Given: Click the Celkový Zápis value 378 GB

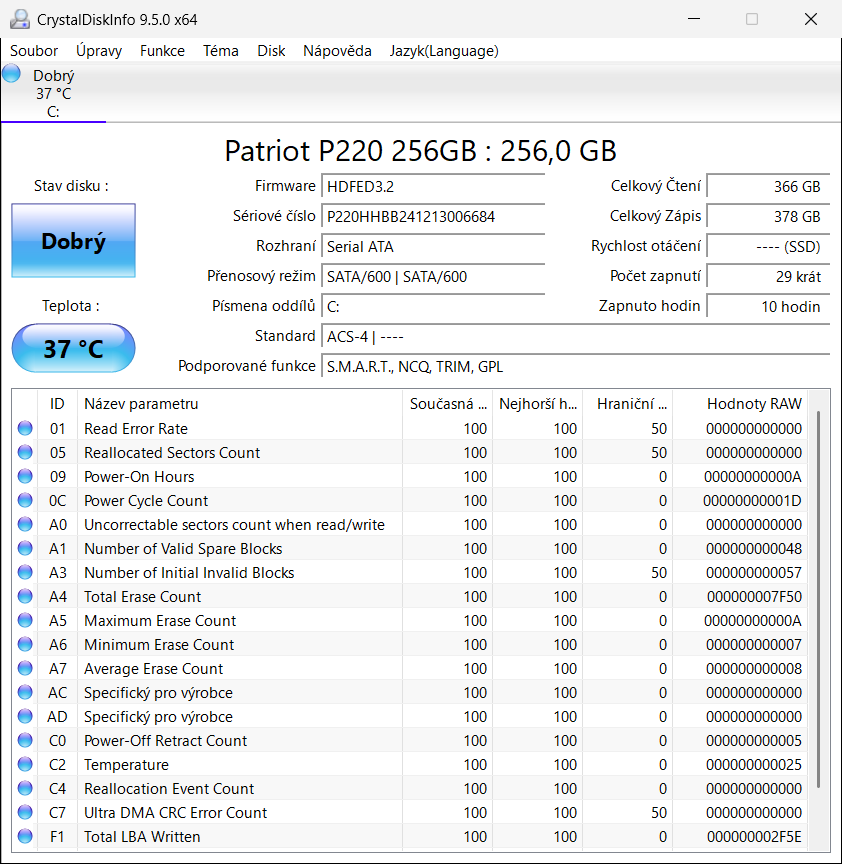Looking at the screenshot, I should pyautogui.click(x=768, y=217).
